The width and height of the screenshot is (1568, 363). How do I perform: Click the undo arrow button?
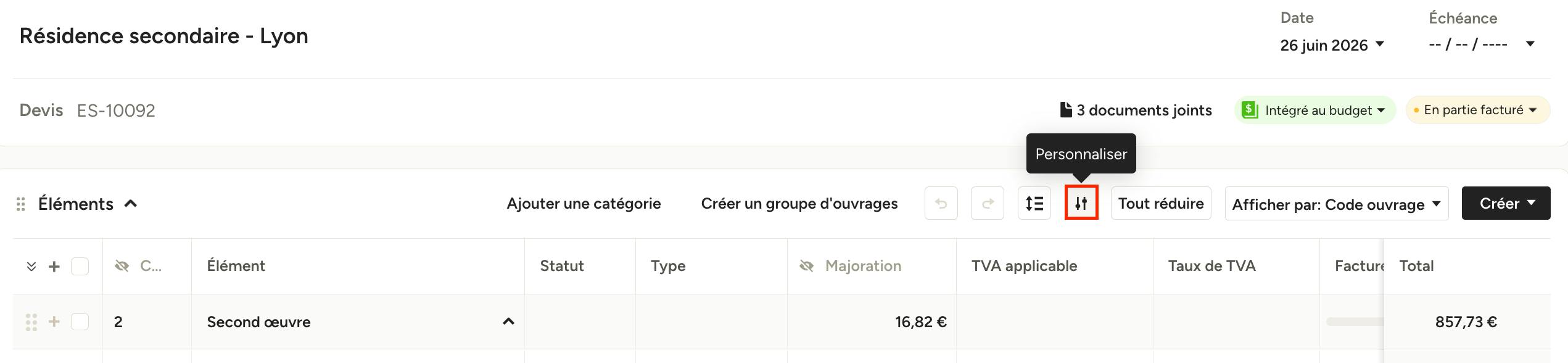point(941,203)
